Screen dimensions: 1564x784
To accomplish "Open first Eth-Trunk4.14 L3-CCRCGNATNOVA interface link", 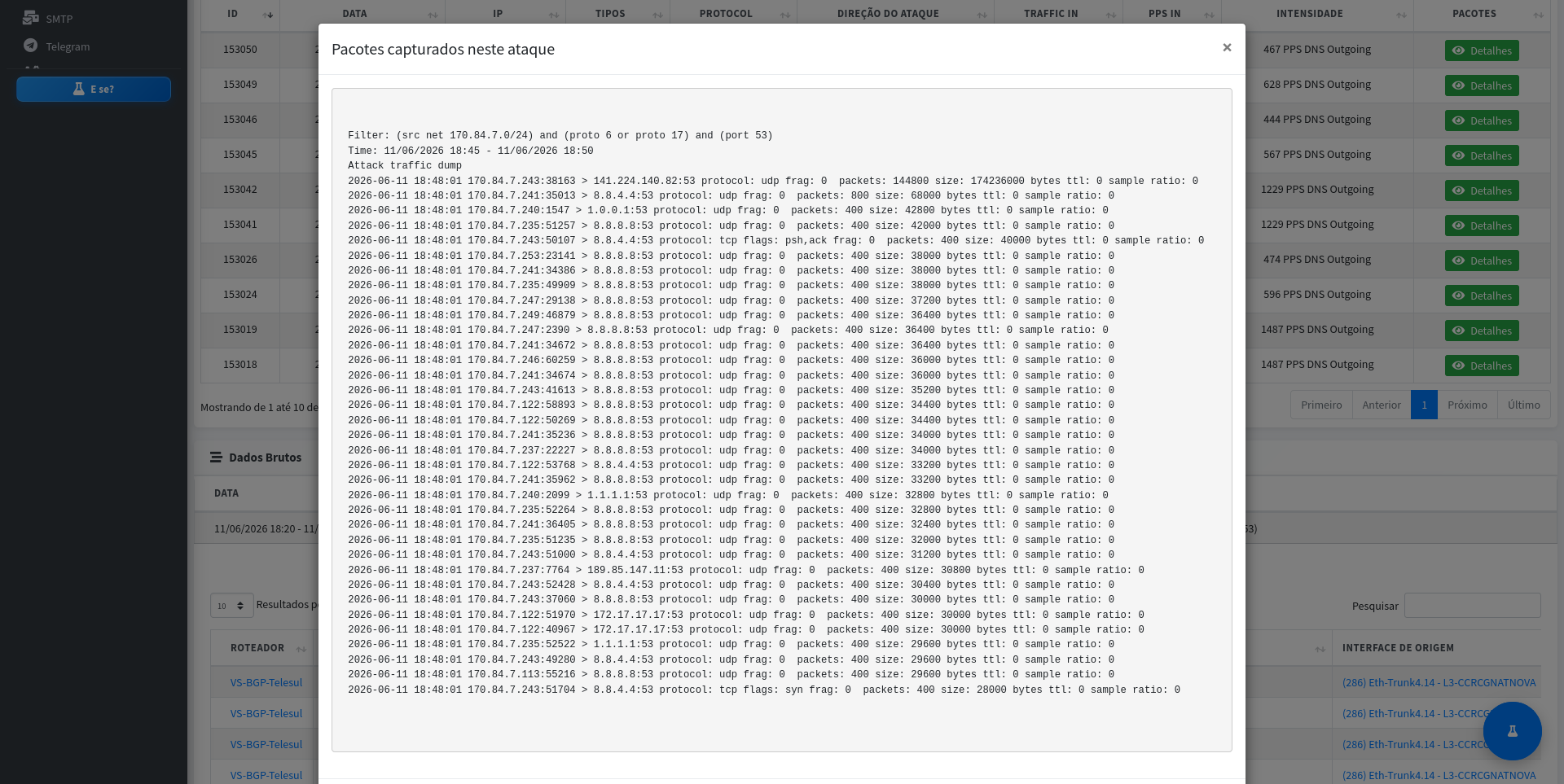I will coord(1439,682).
